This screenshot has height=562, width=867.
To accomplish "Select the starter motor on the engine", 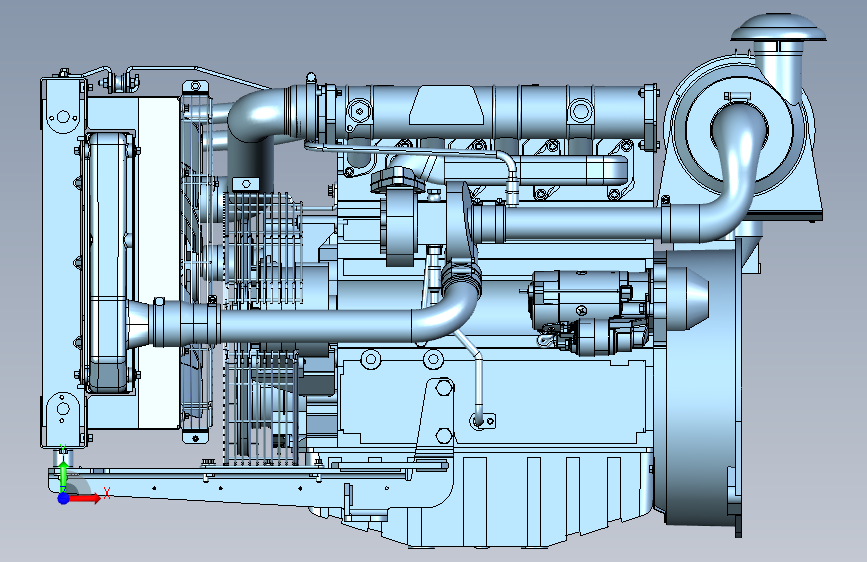I will pos(589,311).
